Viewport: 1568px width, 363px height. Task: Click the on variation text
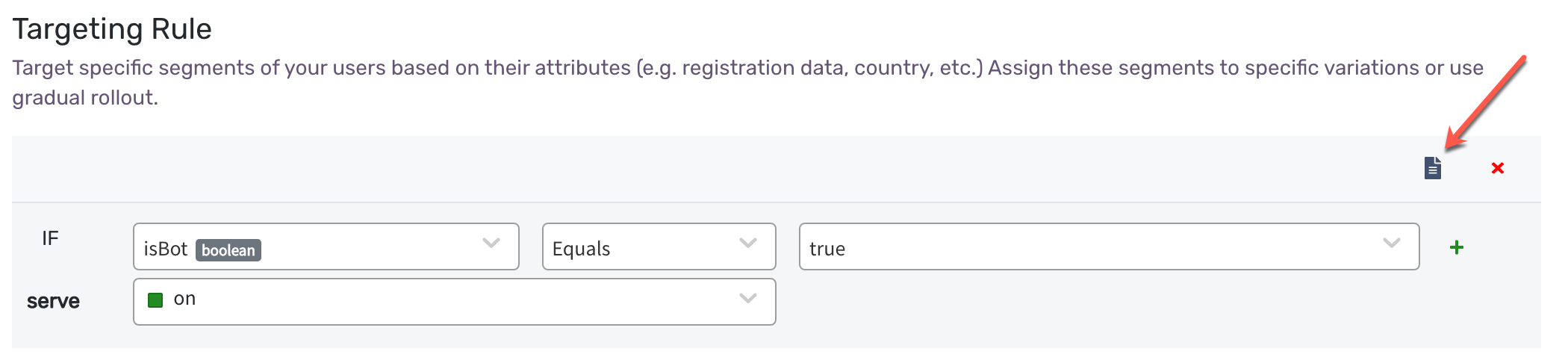tap(184, 299)
